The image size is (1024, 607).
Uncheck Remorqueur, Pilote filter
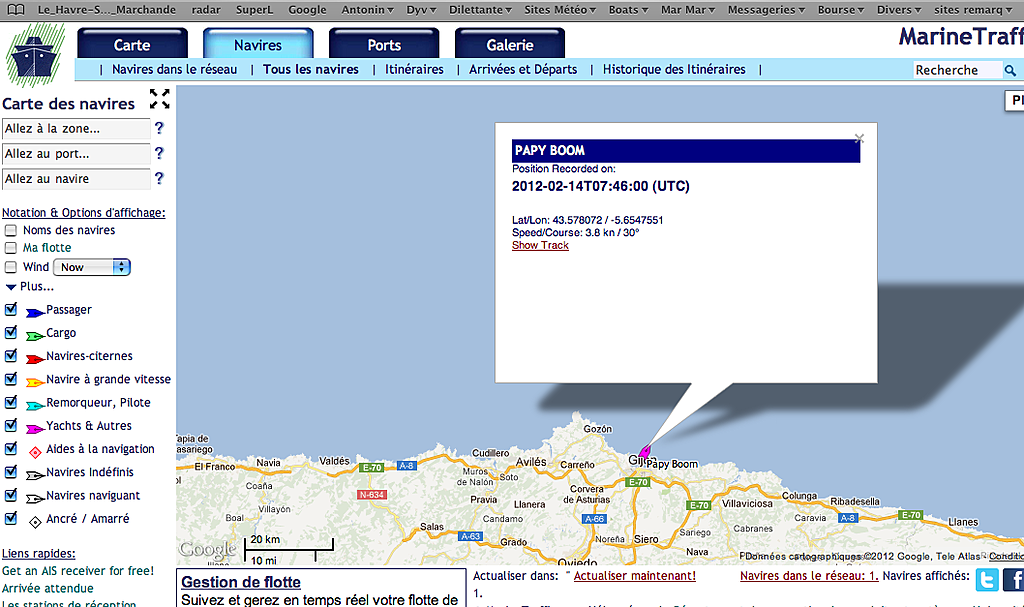pos(10,402)
